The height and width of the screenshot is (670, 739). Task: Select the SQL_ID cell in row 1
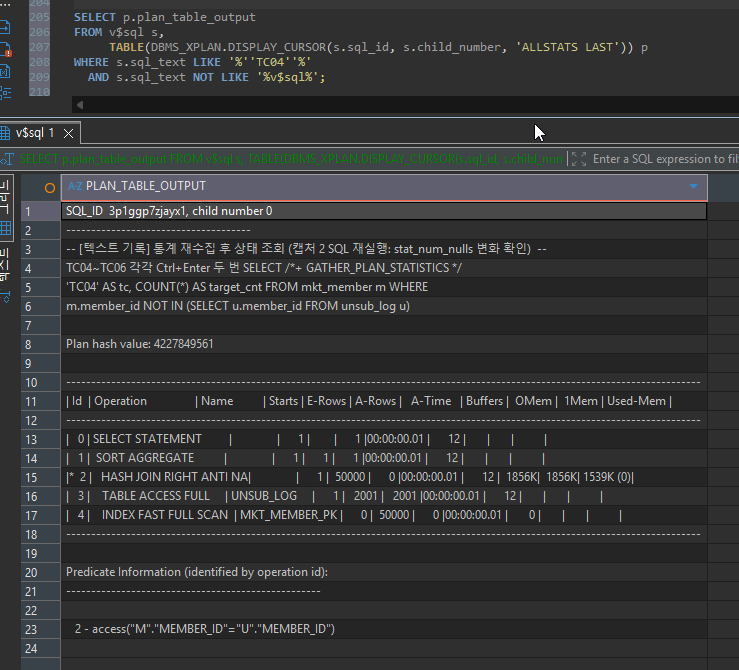pos(384,211)
